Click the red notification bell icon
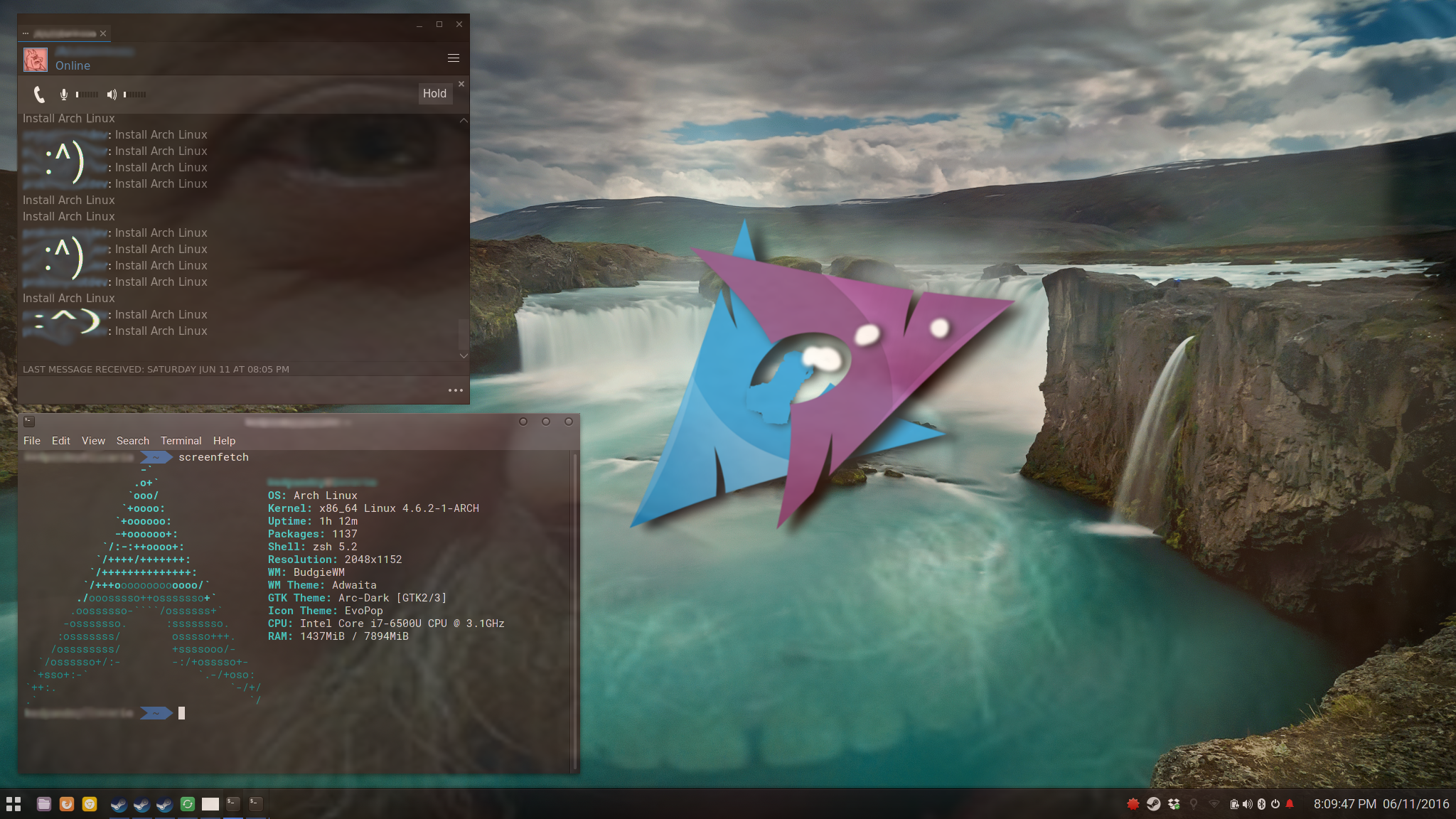Viewport: 1456px width, 819px height. tap(1290, 804)
